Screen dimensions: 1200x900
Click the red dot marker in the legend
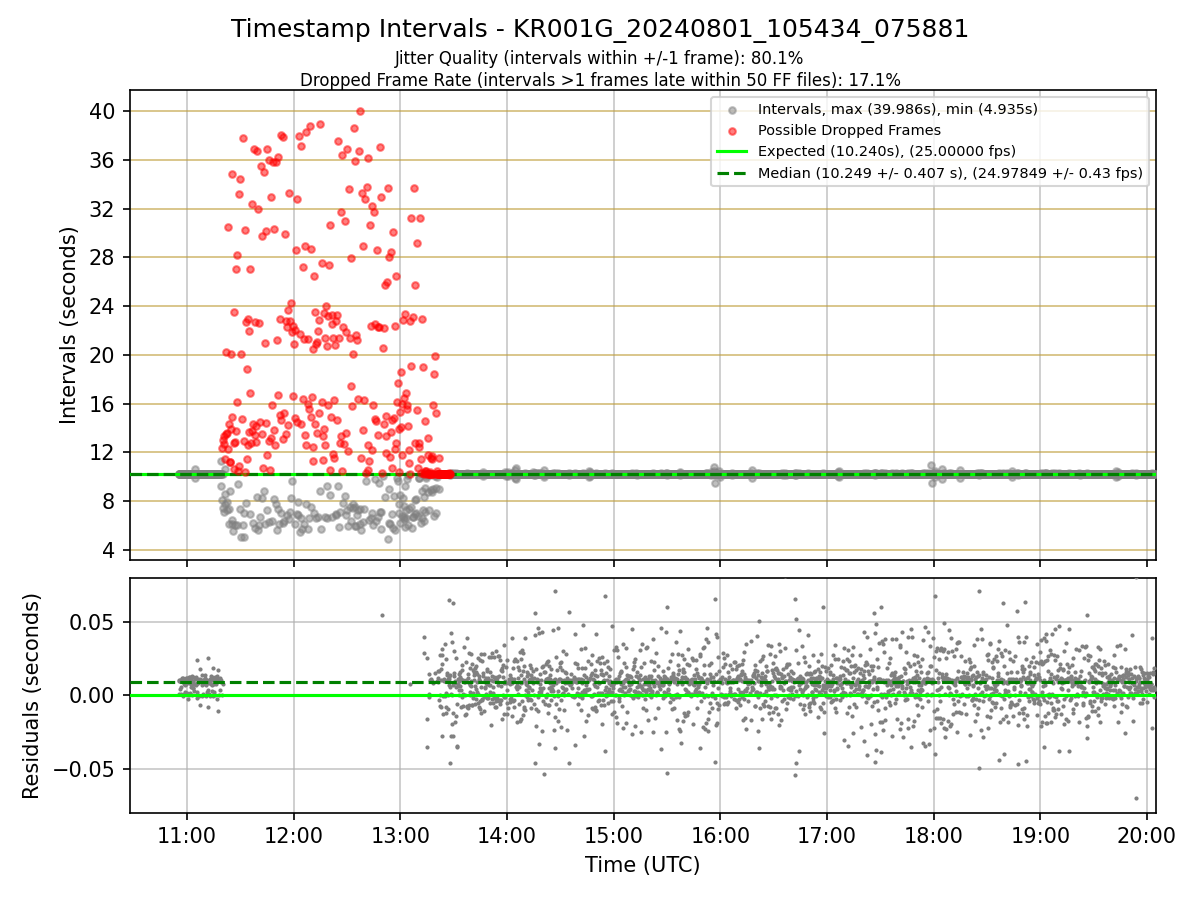click(x=733, y=131)
